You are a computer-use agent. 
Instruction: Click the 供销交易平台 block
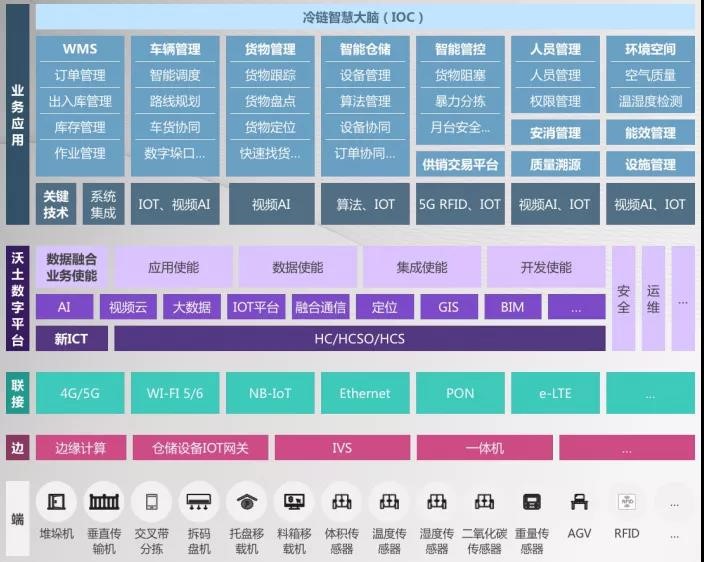[x=460, y=165]
